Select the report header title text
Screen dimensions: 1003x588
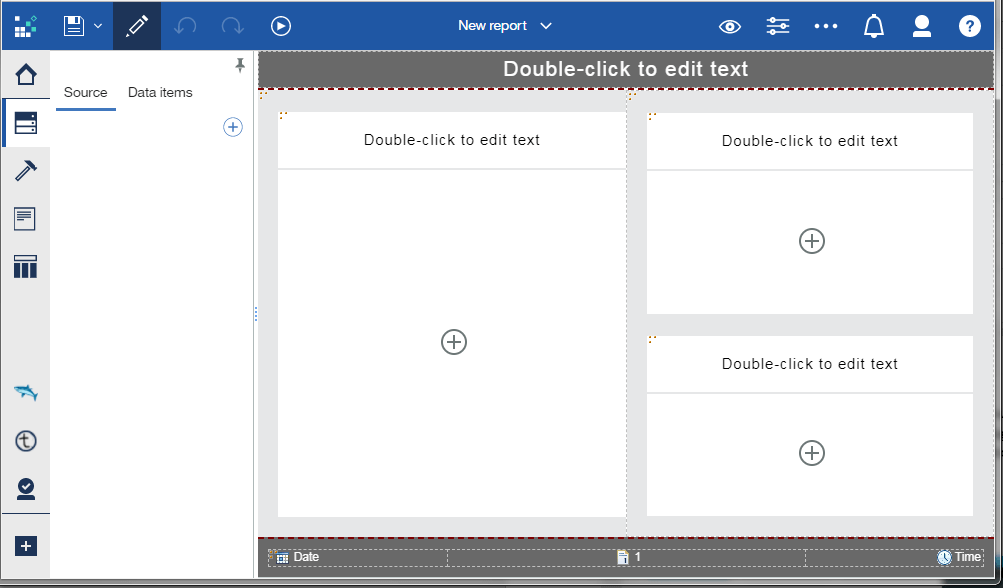[x=626, y=69]
